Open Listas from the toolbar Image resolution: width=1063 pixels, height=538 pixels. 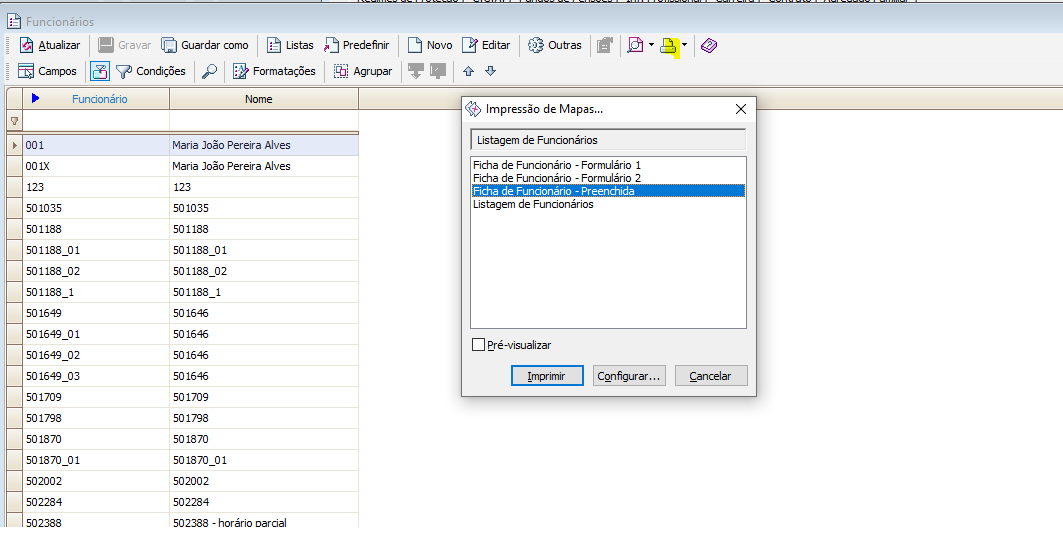pyautogui.click(x=290, y=45)
